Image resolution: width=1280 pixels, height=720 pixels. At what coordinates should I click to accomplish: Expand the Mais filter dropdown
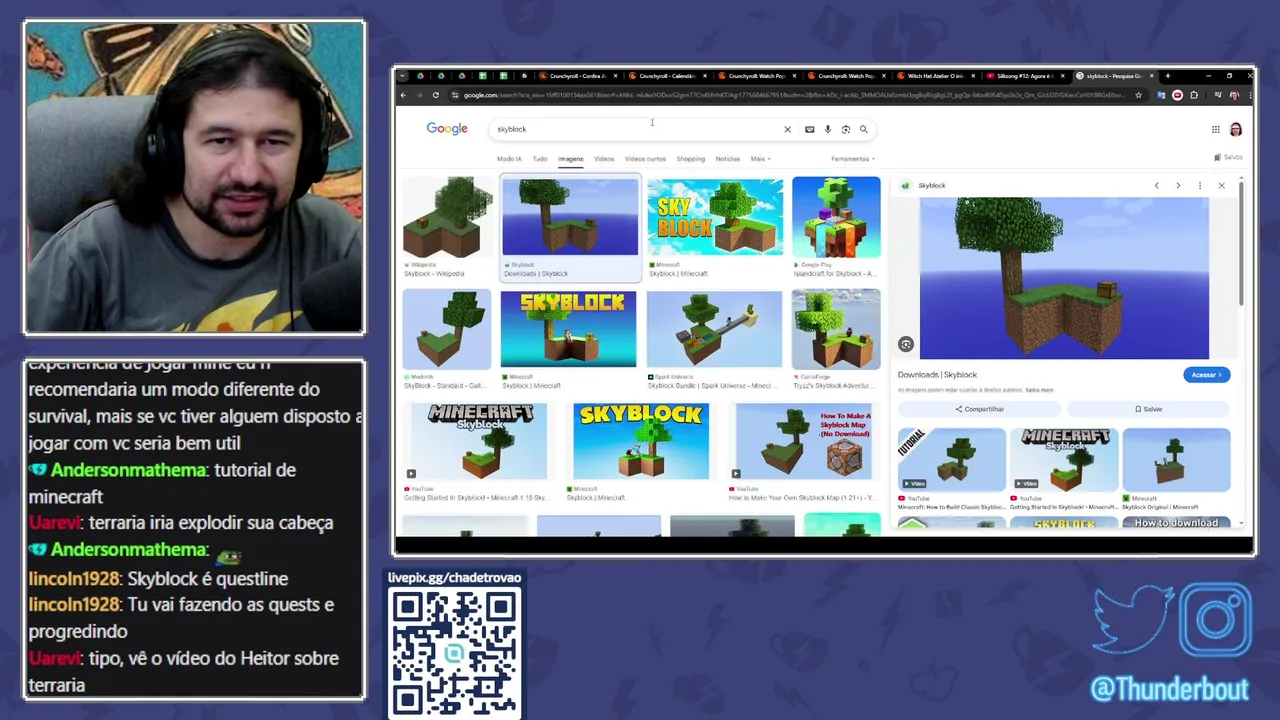(x=760, y=159)
